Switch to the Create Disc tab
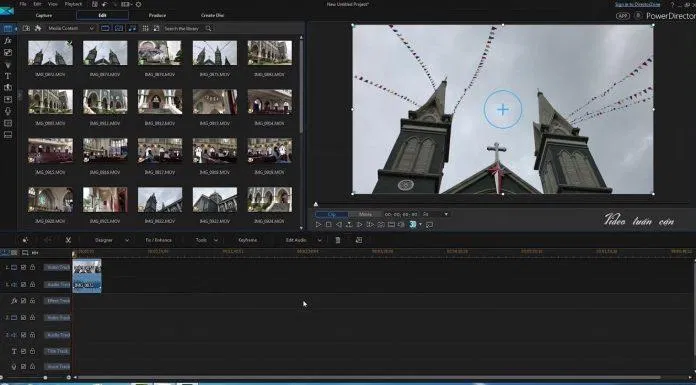Viewport: 696px width, 385px height. [212, 15]
